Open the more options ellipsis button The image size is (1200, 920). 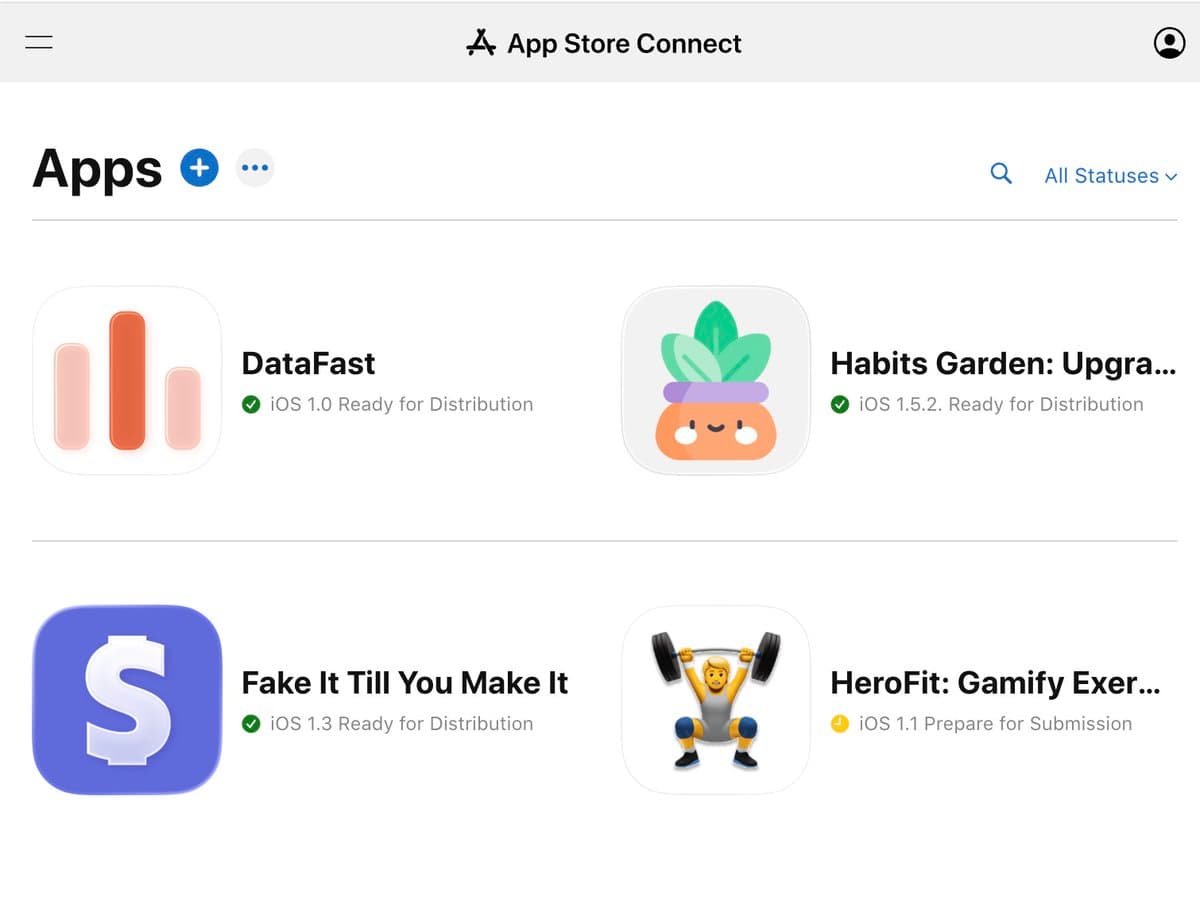point(254,167)
